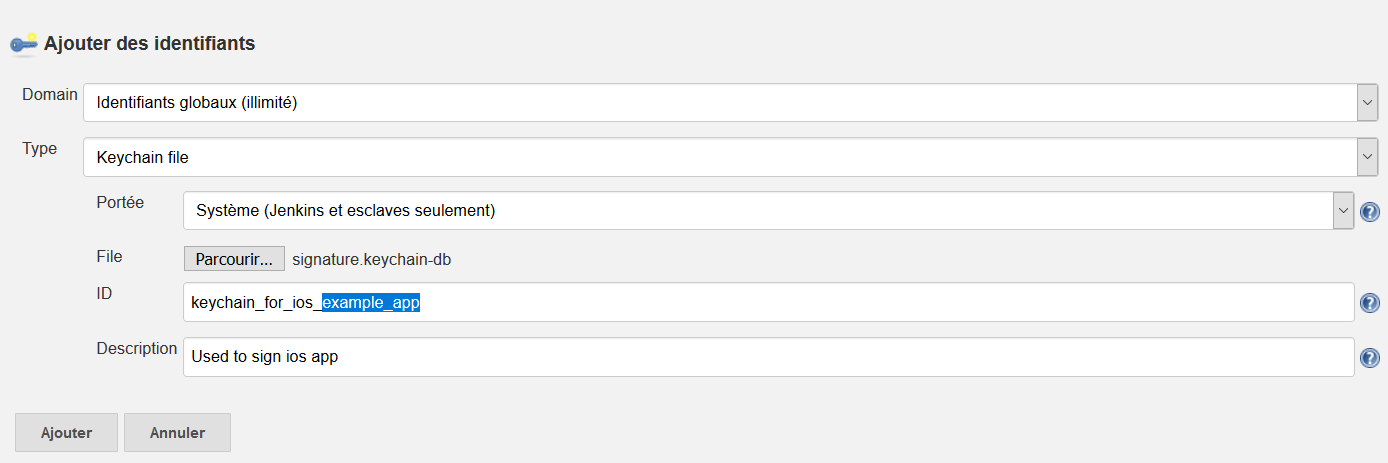Open help for the Portée field
Screen dimensions: 1388x463
[x=1370, y=212]
